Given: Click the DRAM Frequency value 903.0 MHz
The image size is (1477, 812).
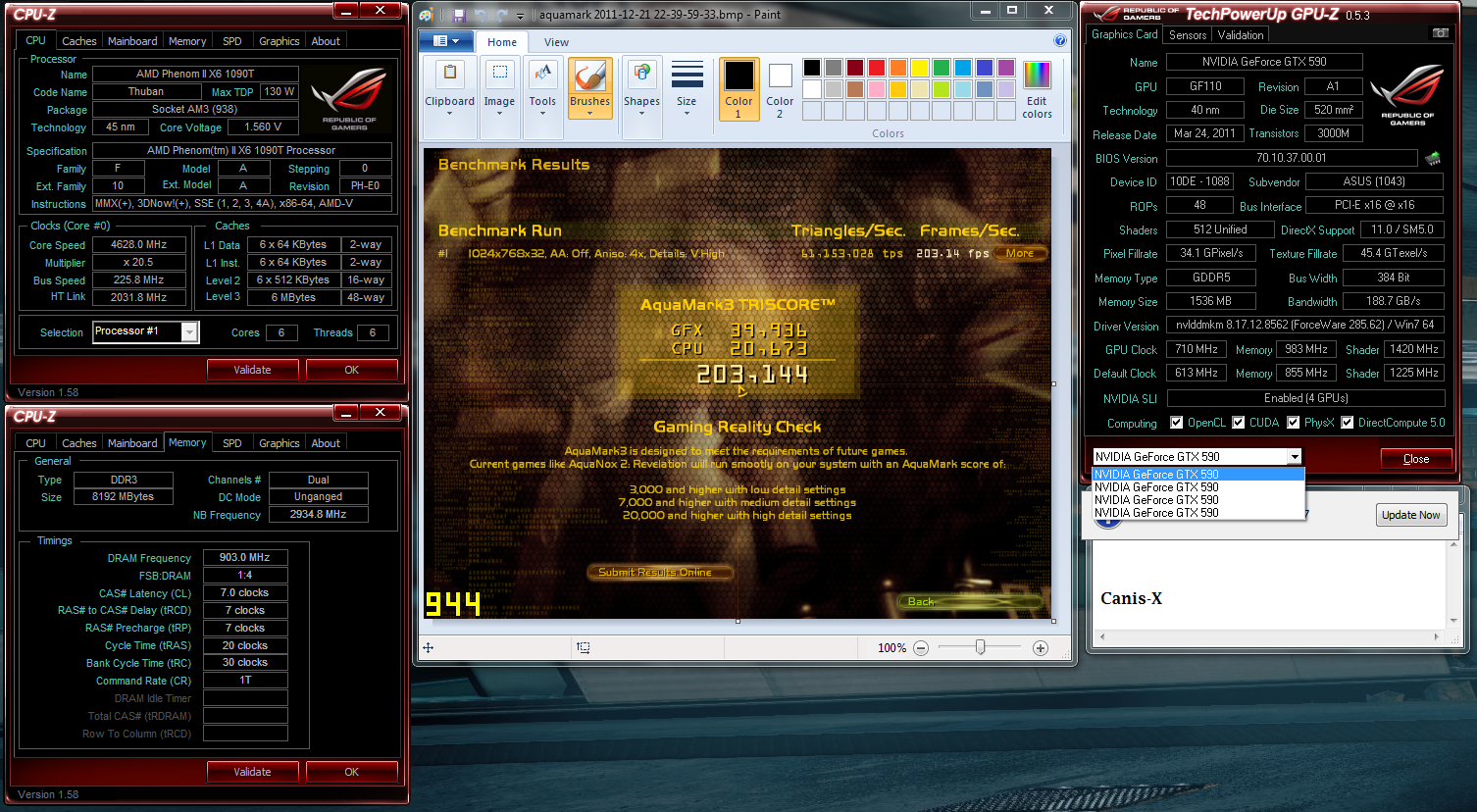Looking at the screenshot, I should coord(245,557).
